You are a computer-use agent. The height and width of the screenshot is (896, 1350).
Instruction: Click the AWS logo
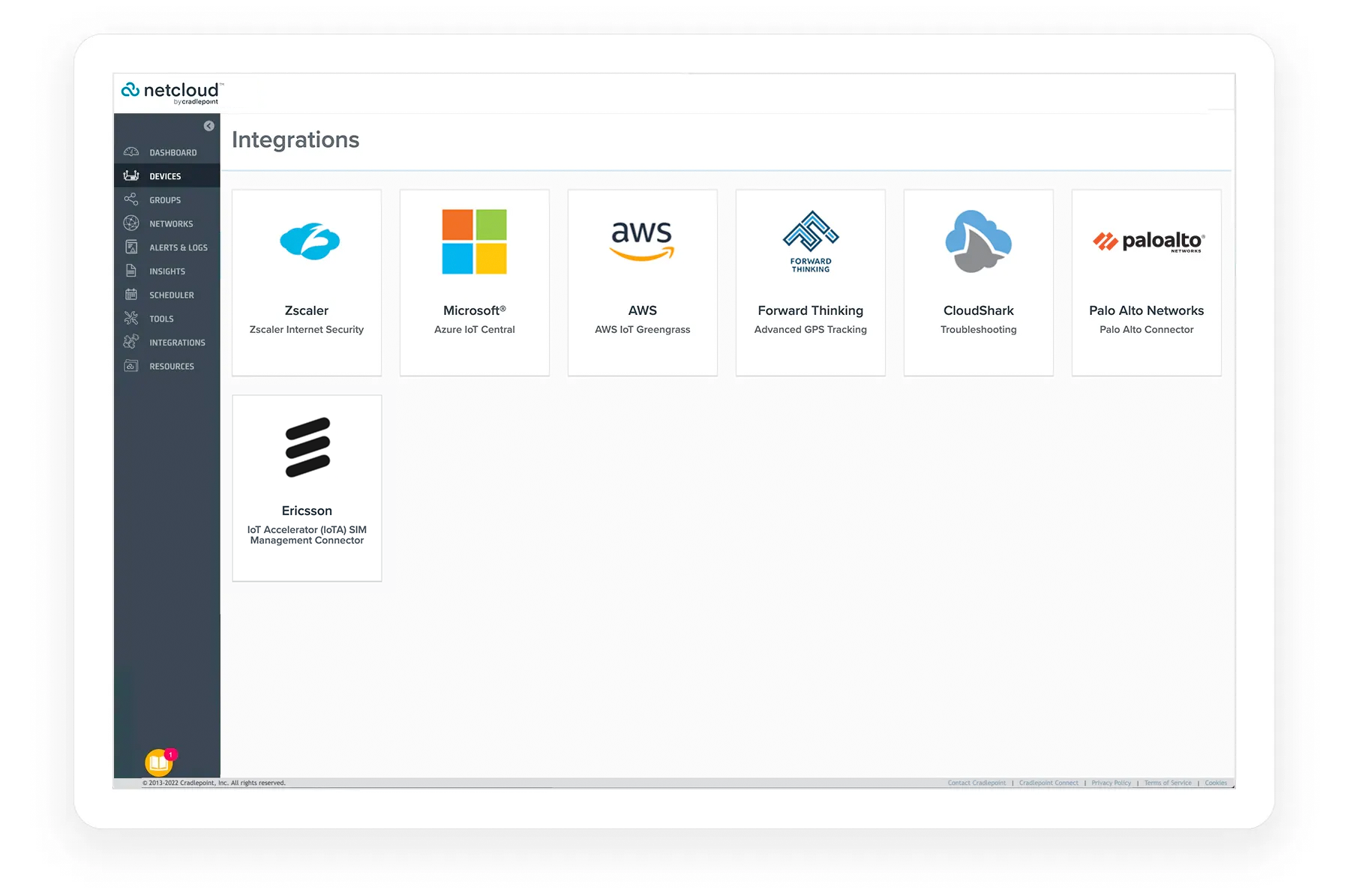point(642,241)
